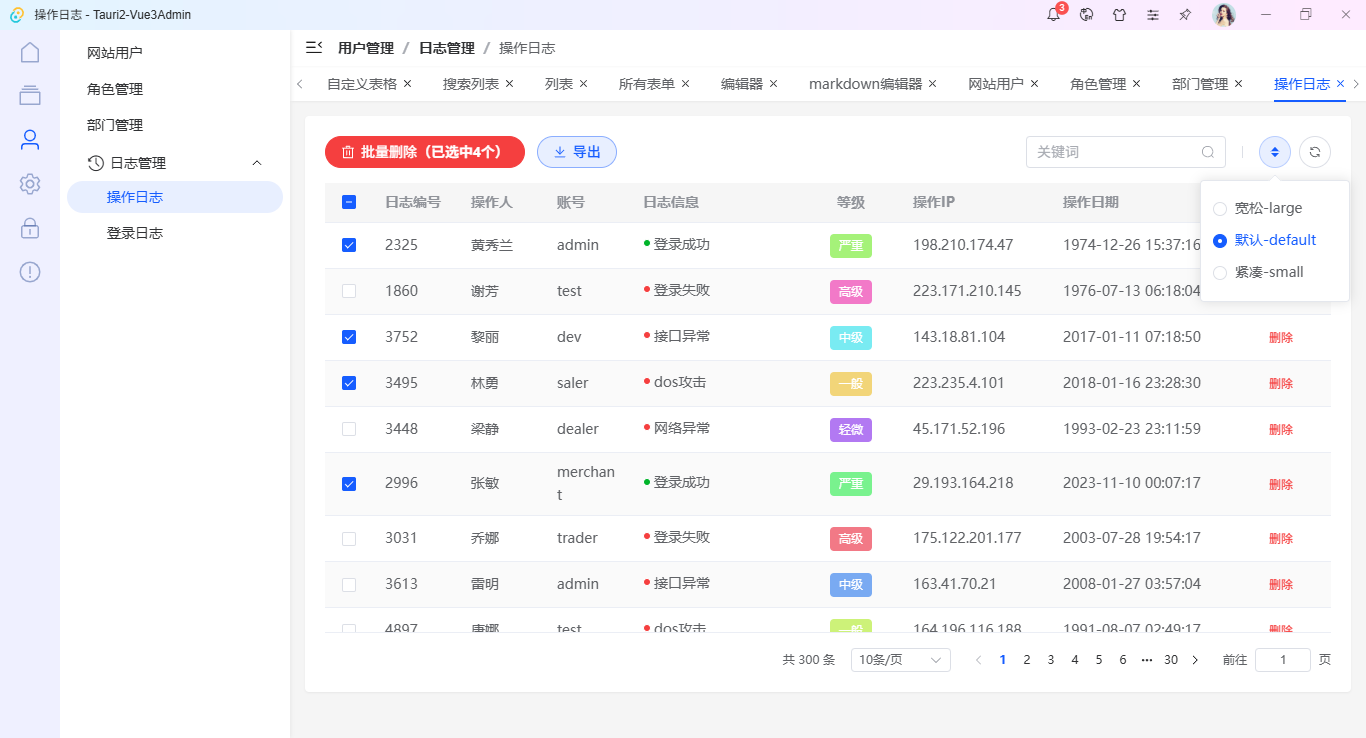Click the refresh icon above the table
This screenshot has height=738, width=1366.
click(x=1314, y=151)
